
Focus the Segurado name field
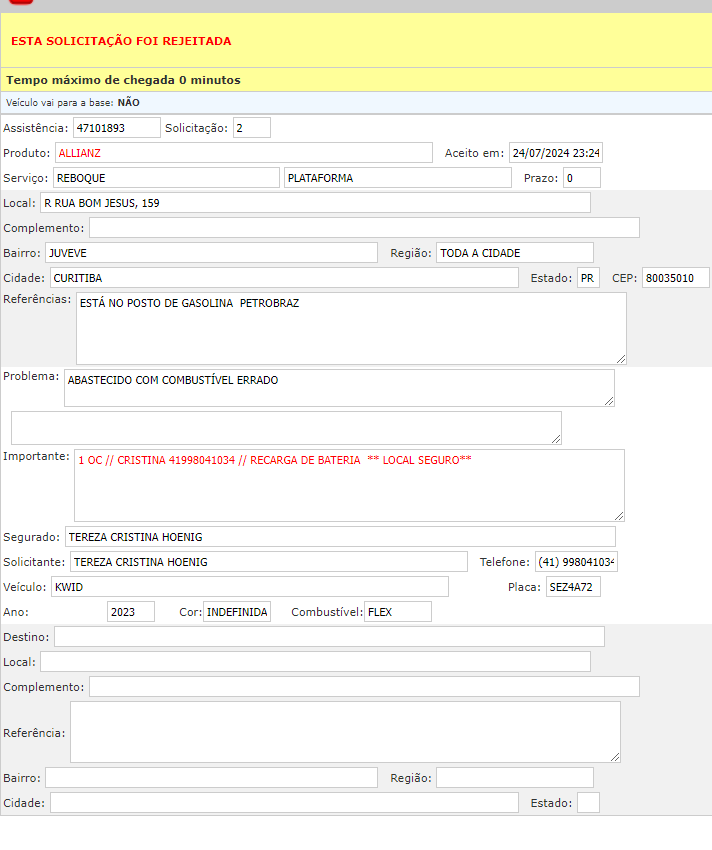pyautogui.click(x=340, y=537)
